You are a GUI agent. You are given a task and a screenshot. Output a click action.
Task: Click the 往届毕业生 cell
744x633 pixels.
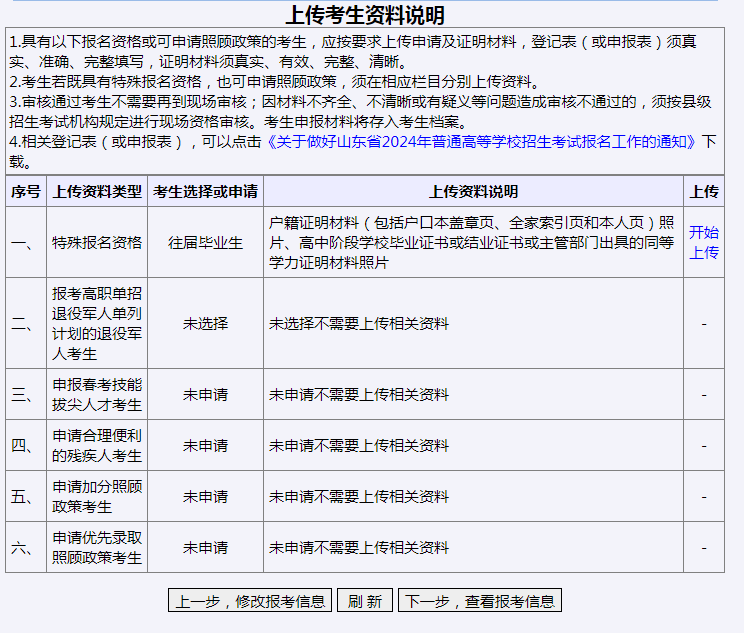tap(205, 242)
